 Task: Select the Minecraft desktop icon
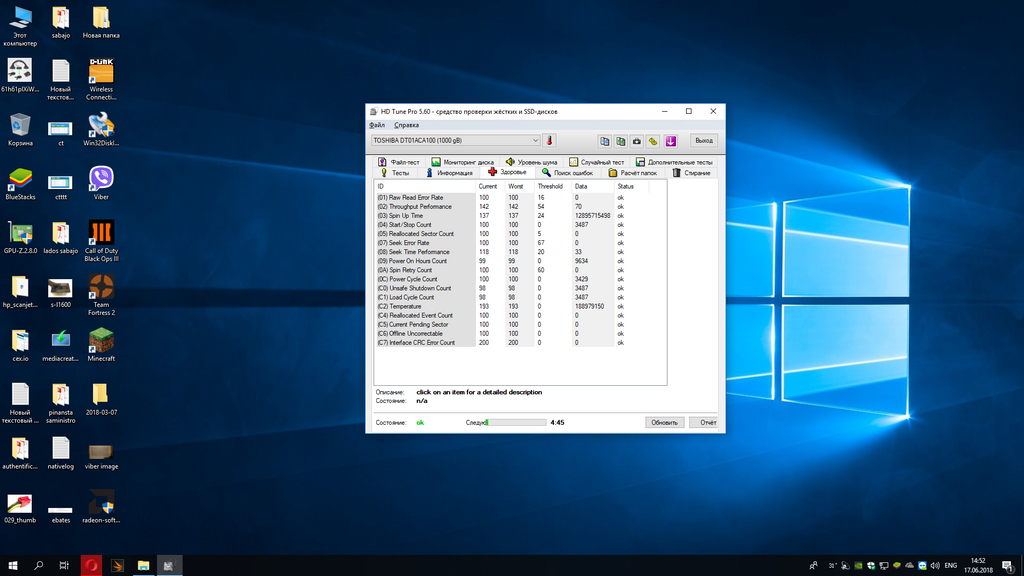tap(101, 345)
